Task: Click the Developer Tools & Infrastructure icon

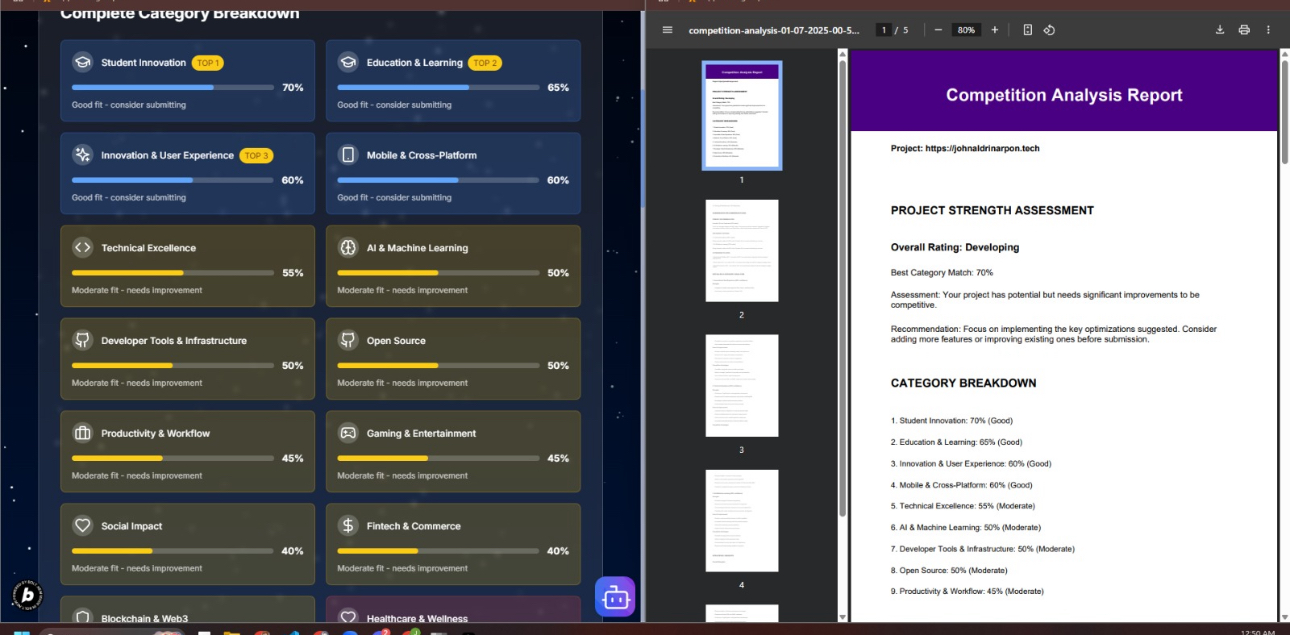Action: 82,340
